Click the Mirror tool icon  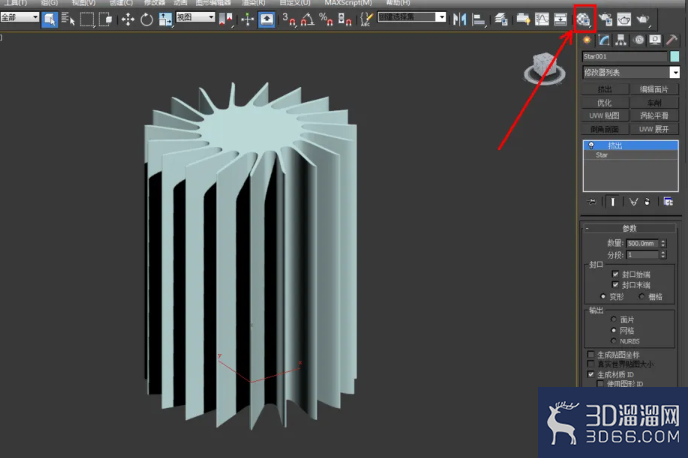tap(459, 19)
